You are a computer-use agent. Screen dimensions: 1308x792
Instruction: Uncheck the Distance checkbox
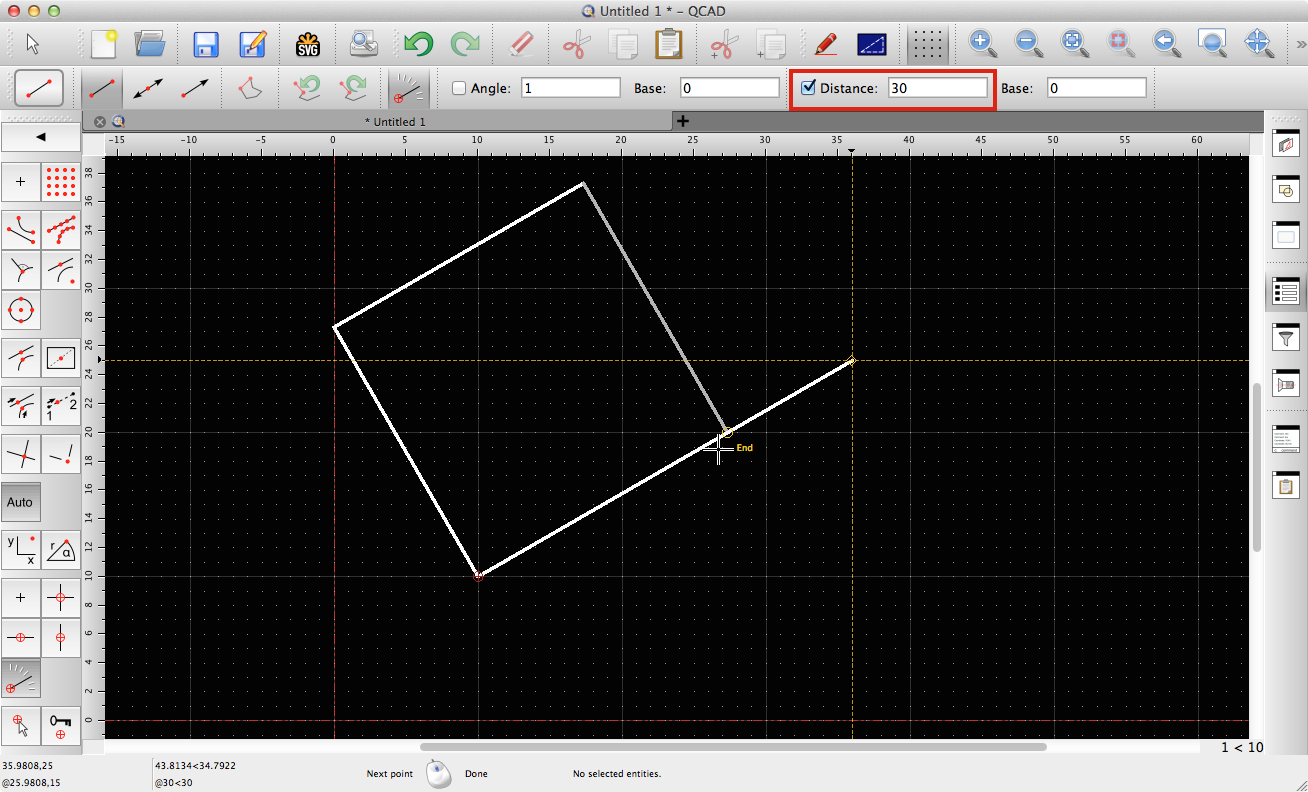tap(808, 88)
